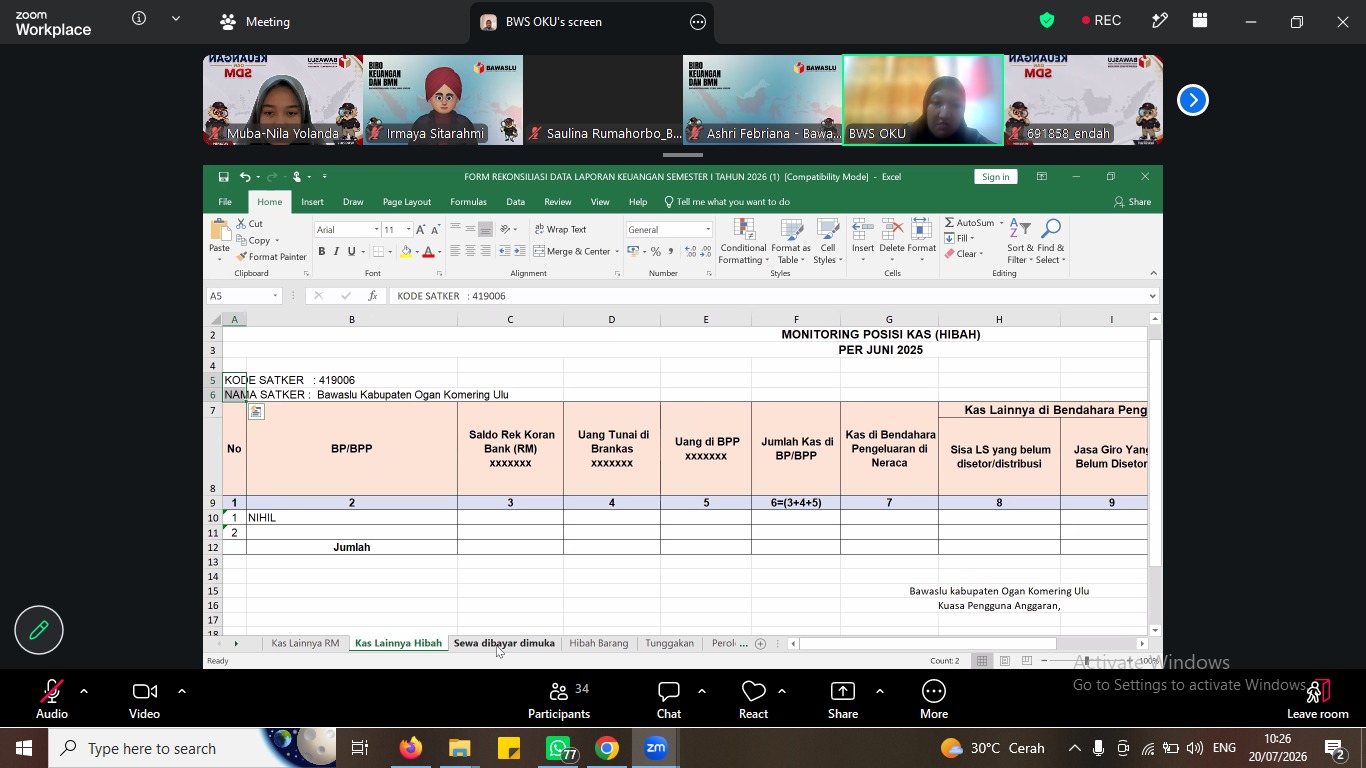Viewport: 1366px width, 768px height.
Task: Switch to Sewa dibayar dimuka sheet tab
Action: [504, 643]
